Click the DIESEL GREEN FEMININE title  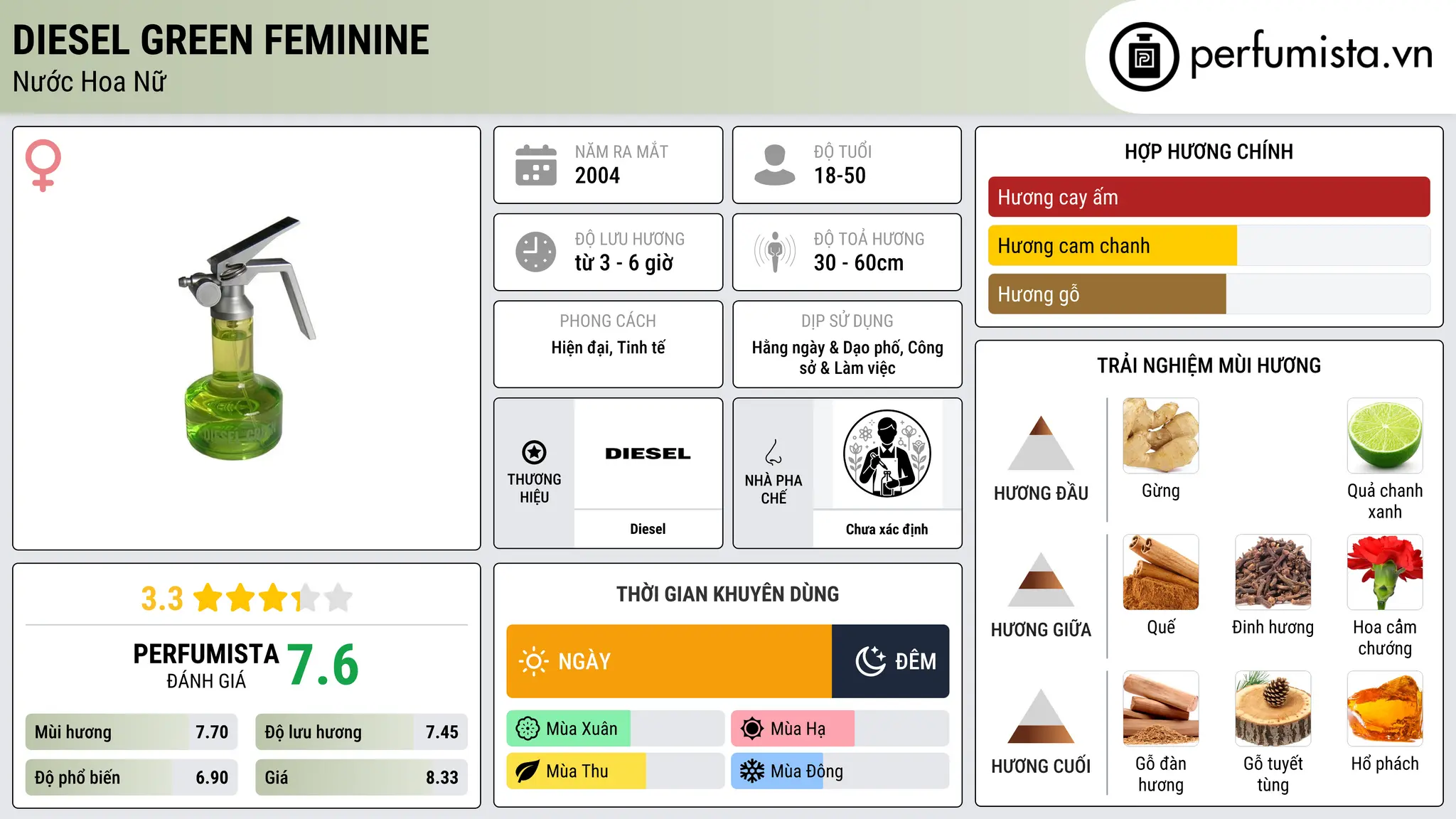(x=221, y=40)
